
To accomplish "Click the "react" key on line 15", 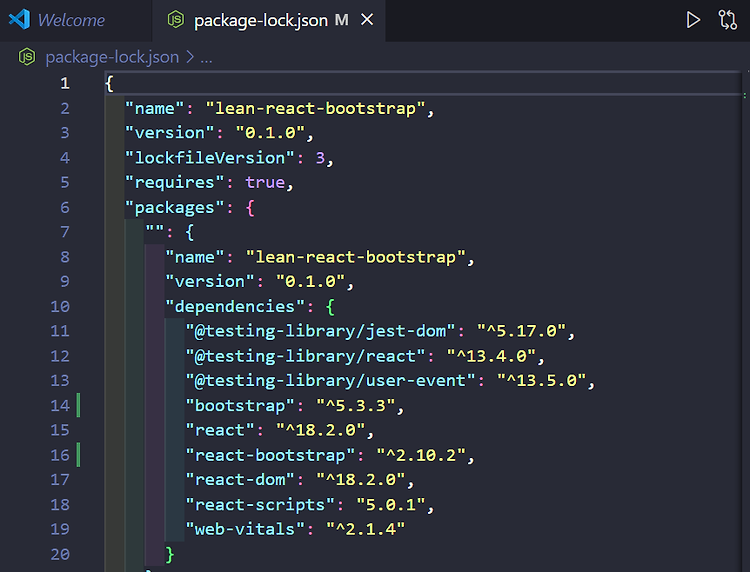I will point(220,430).
